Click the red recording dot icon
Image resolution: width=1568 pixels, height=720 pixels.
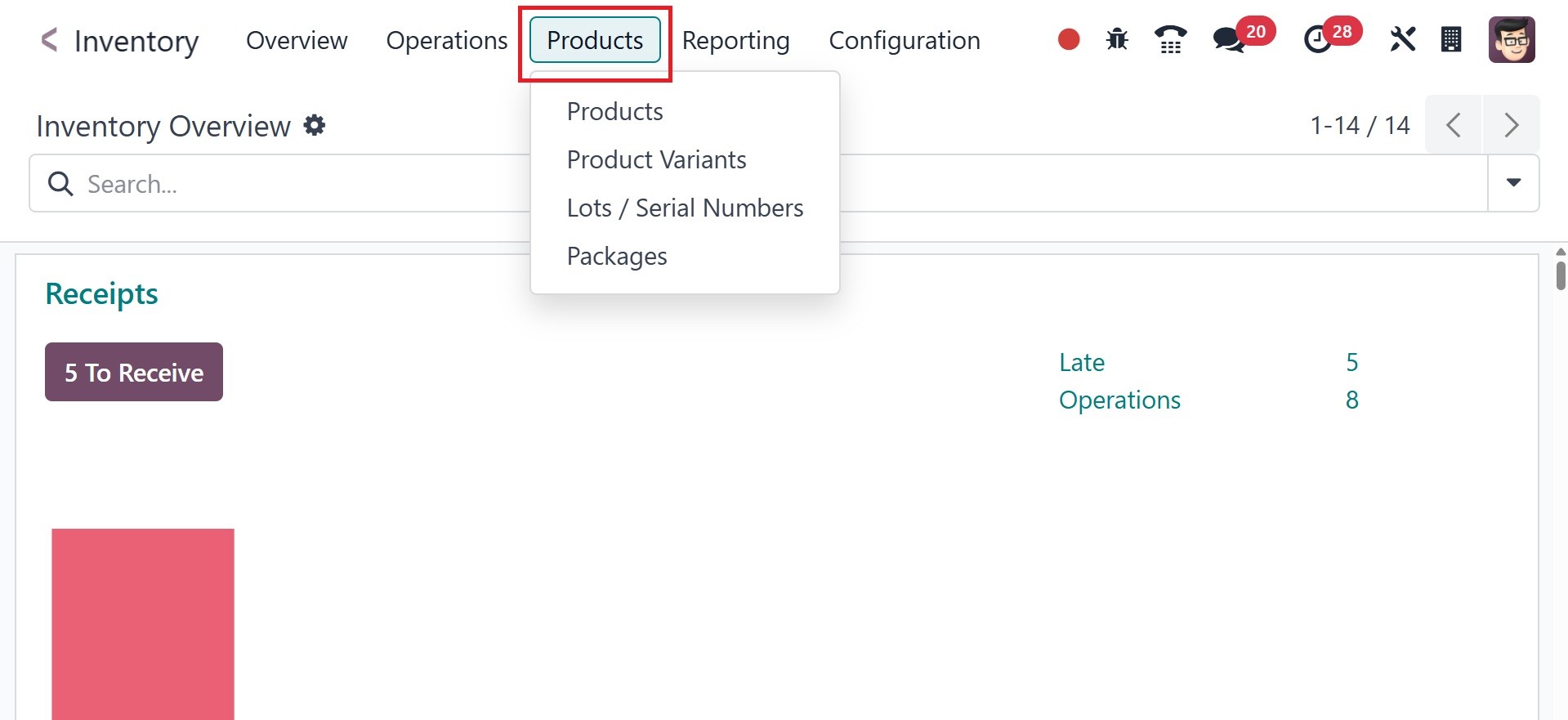[1069, 39]
